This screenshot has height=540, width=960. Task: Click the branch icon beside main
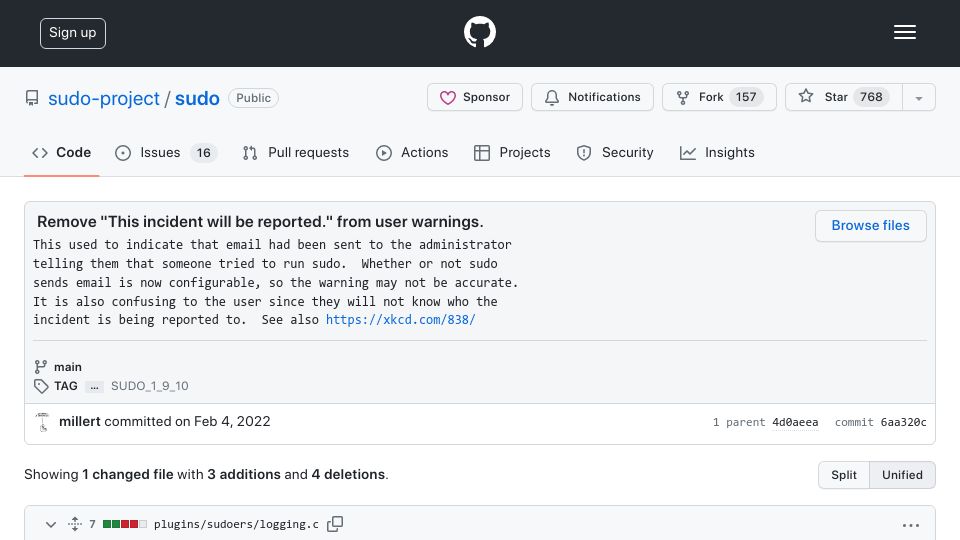click(40, 367)
